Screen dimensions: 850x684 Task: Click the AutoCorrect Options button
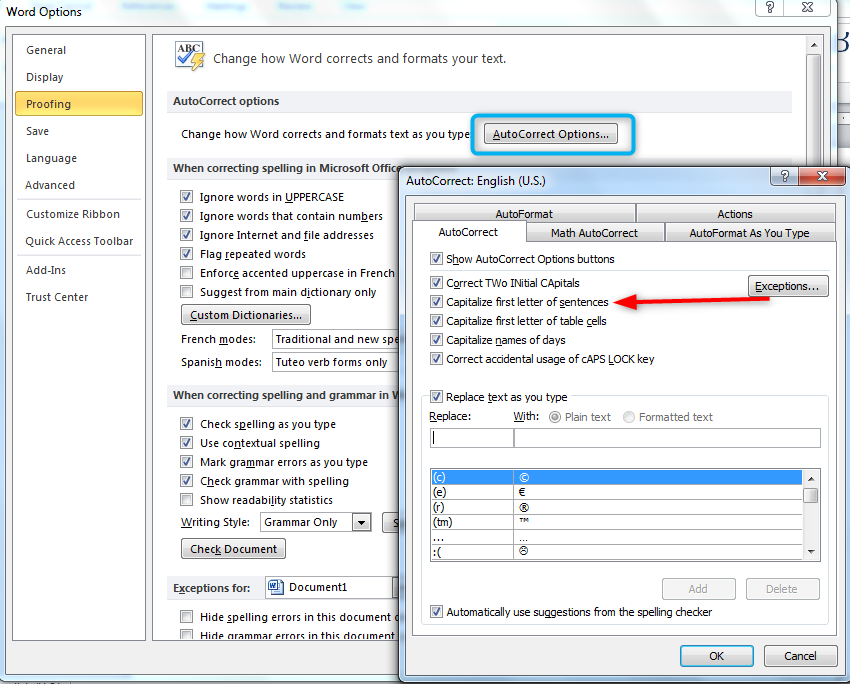tap(550, 134)
